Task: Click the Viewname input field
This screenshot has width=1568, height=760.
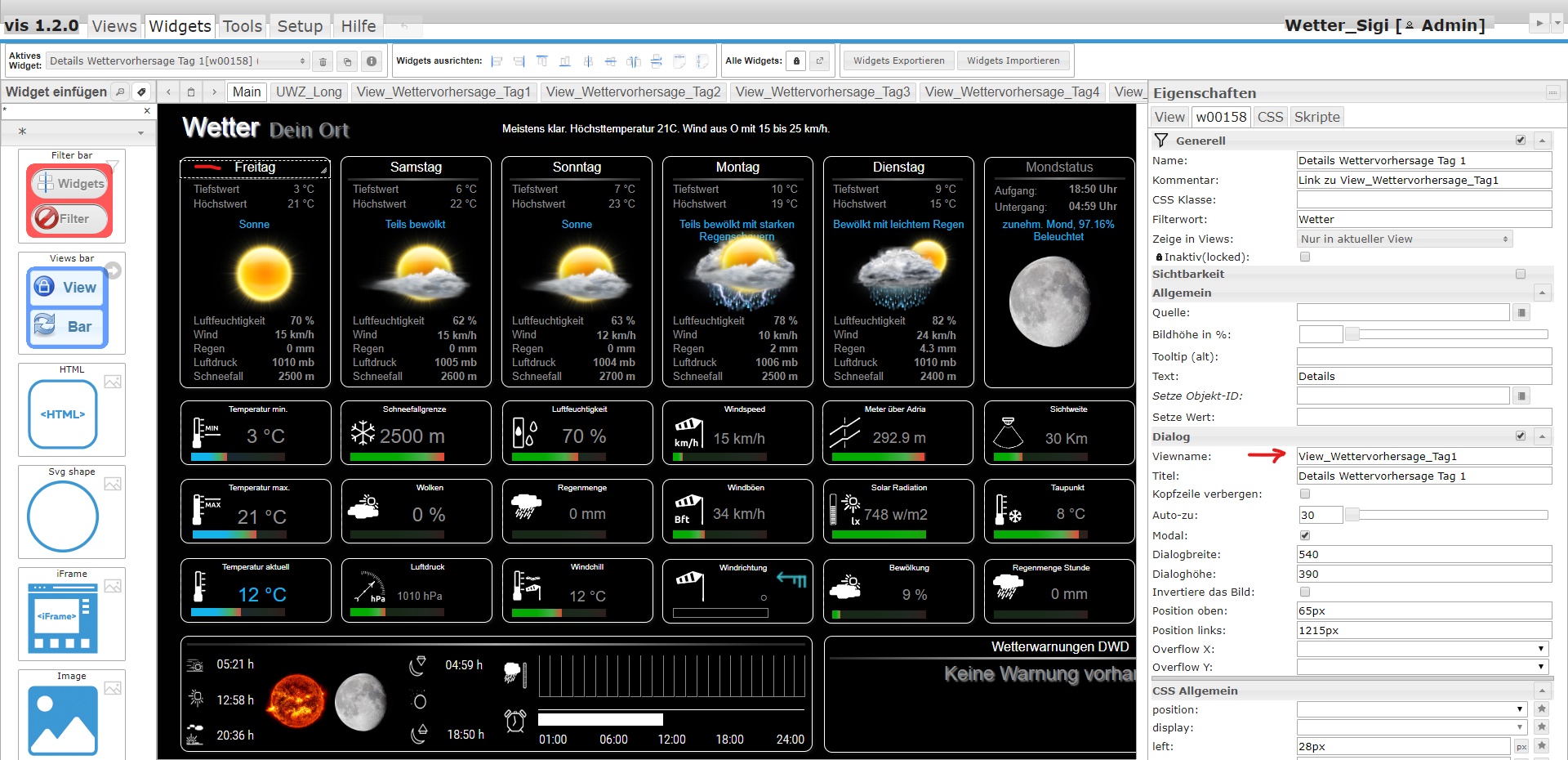Action: [1423, 456]
